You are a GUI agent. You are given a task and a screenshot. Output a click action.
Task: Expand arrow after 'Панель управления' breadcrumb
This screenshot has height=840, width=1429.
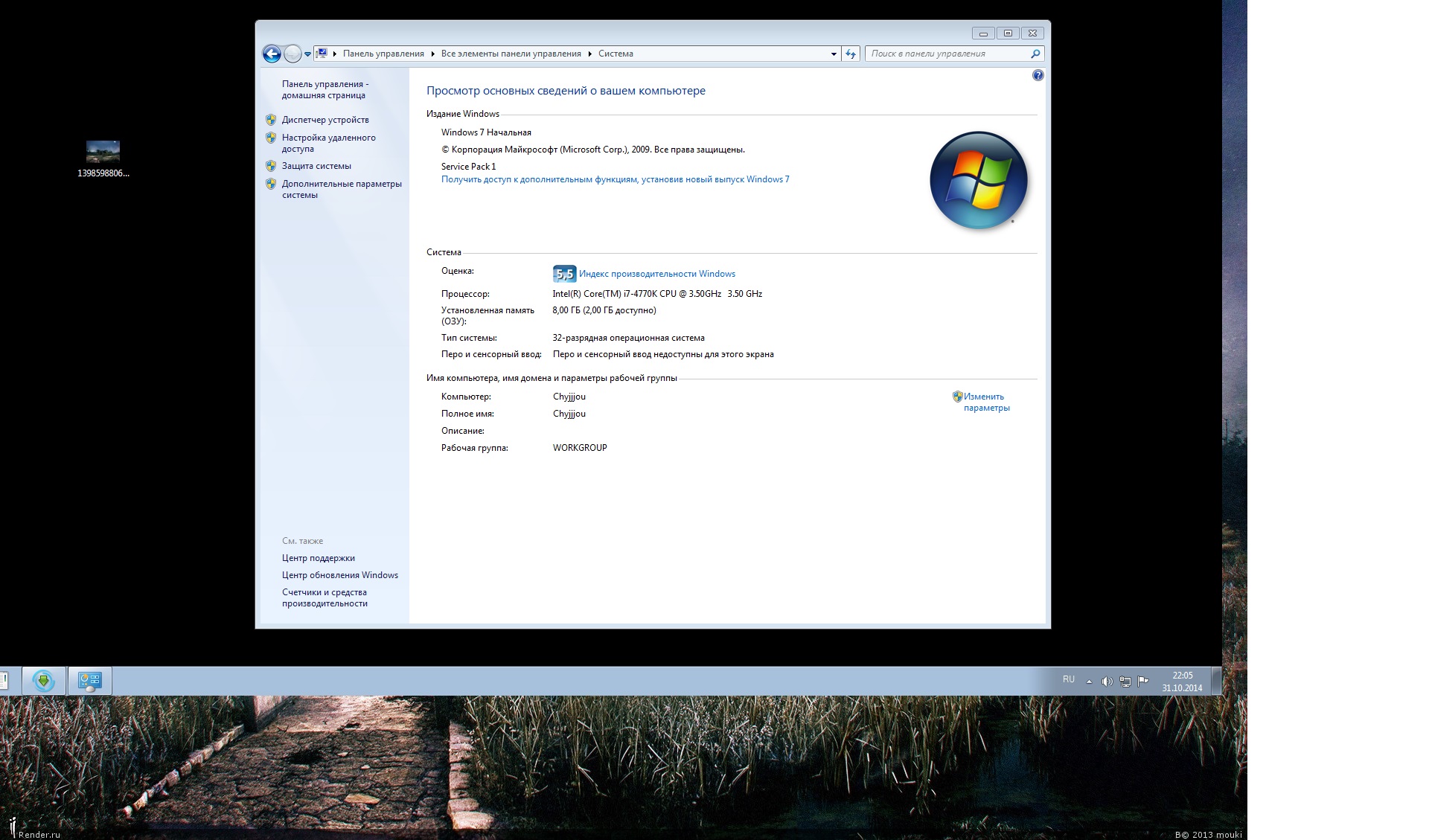[432, 54]
